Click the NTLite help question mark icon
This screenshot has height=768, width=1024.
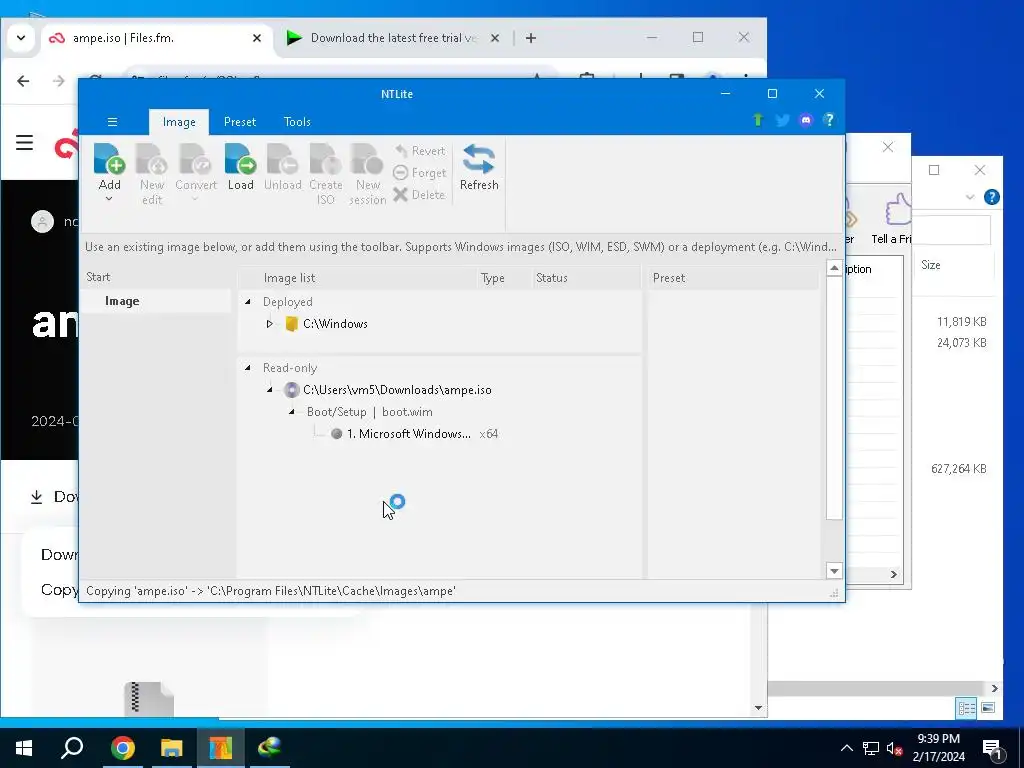[829, 120]
